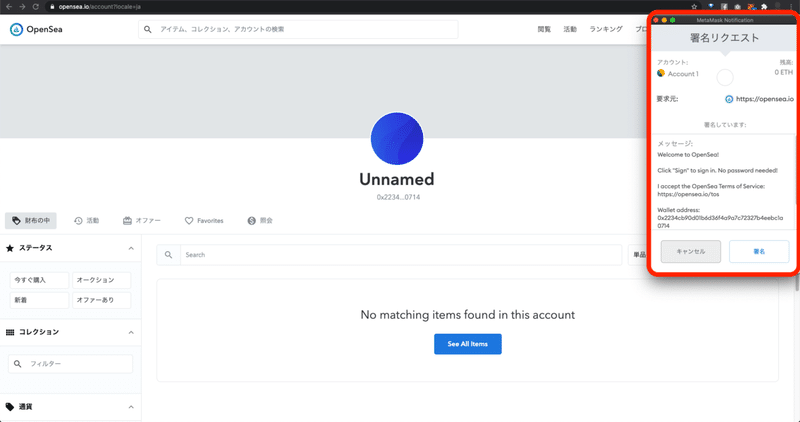The height and width of the screenshot is (422, 800).
Task: Click the https://opensea.io requester link
Action: pos(765,99)
